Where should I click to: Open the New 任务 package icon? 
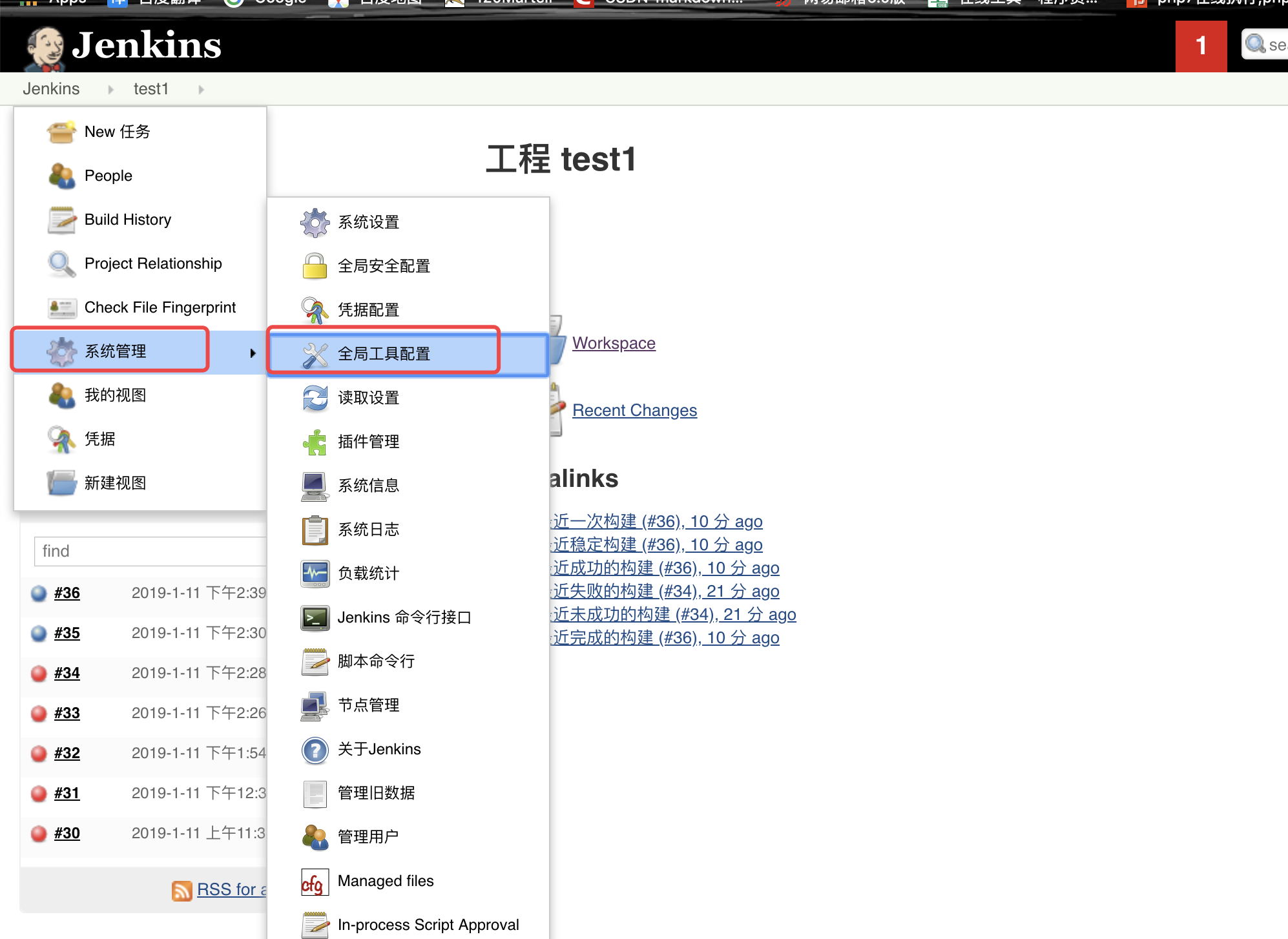click(61, 132)
